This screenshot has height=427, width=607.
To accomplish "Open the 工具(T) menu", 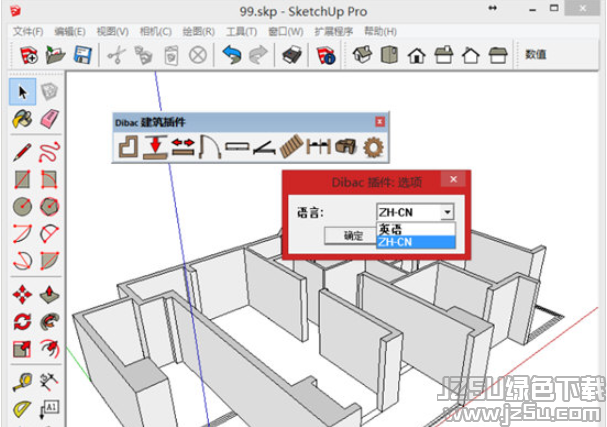I will tap(242, 31).
